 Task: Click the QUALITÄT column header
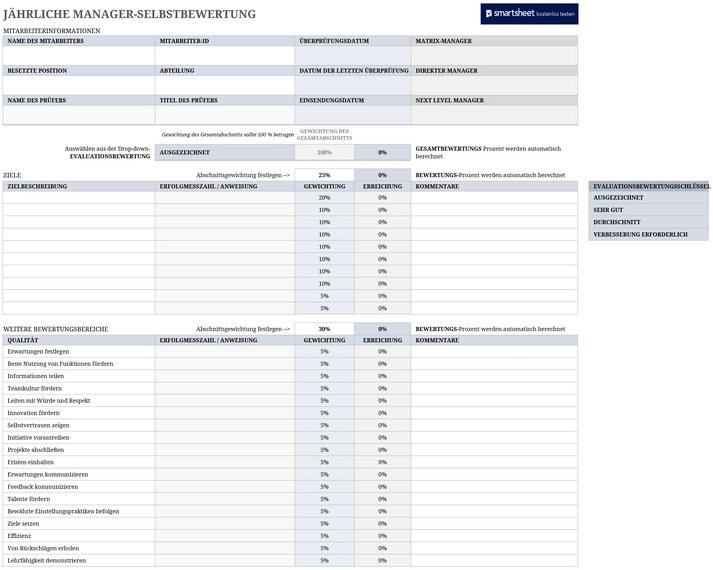click(79, 340)
